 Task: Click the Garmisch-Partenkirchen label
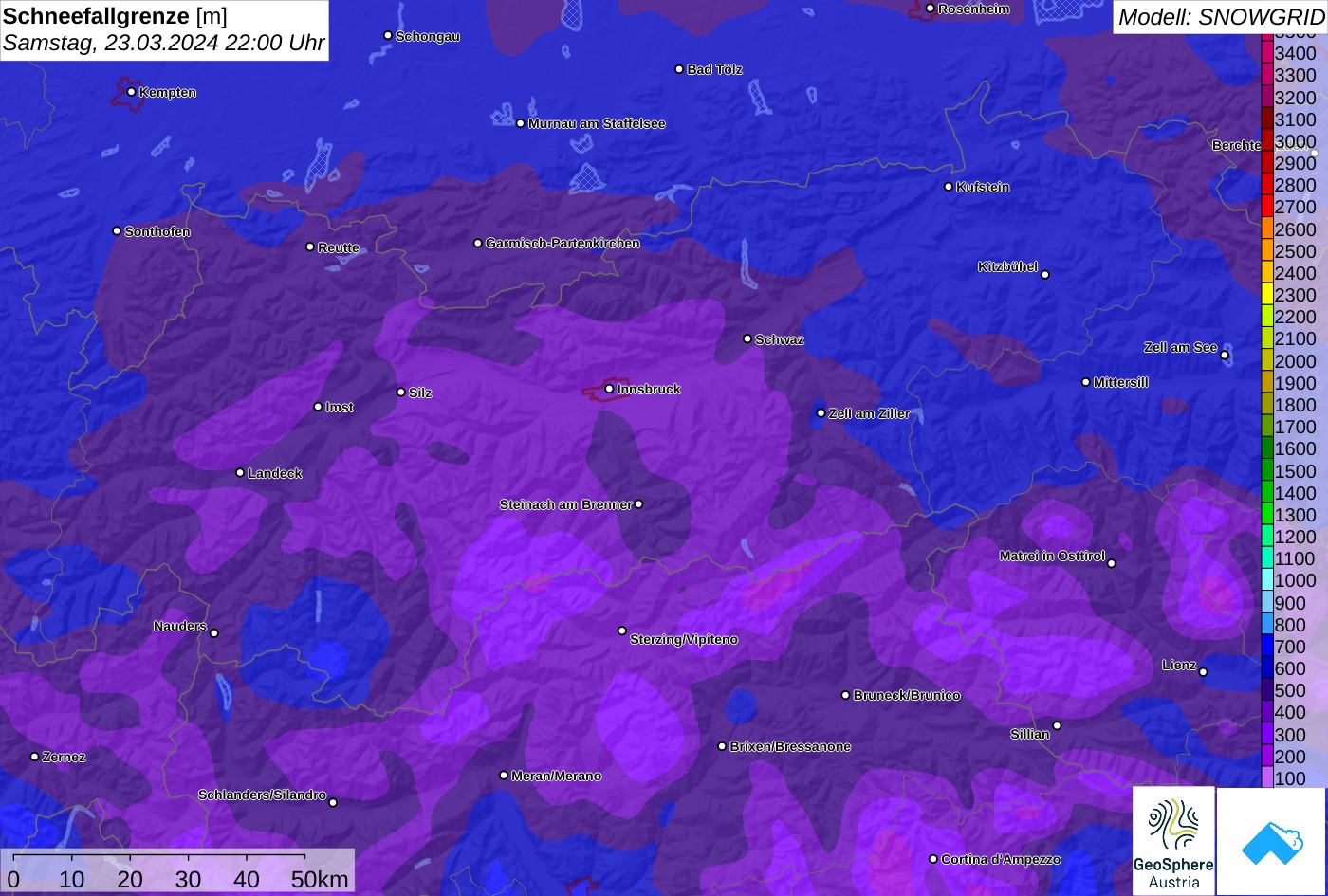[563, 244]
